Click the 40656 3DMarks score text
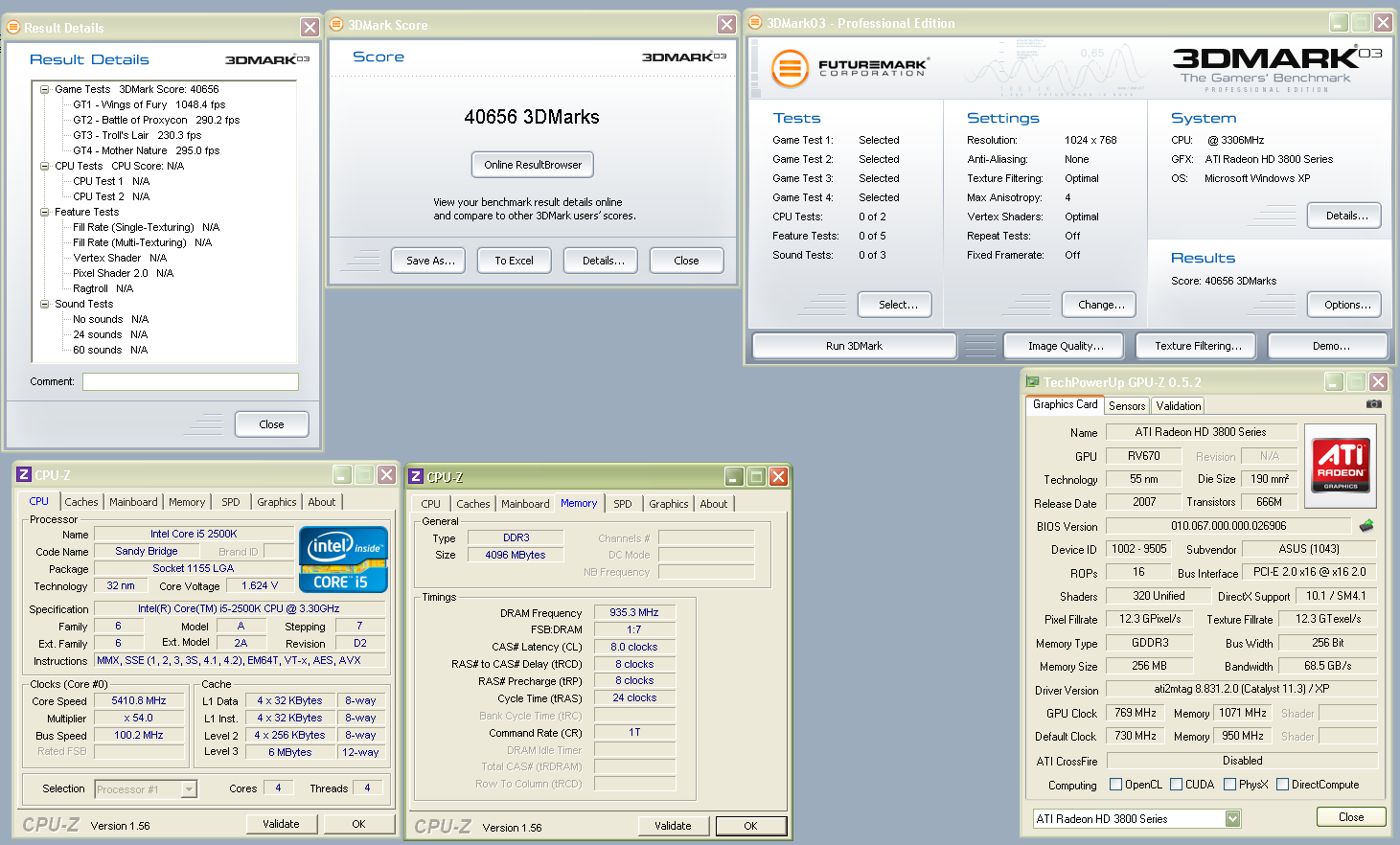 pyautogui.click(x=532, y=117)
